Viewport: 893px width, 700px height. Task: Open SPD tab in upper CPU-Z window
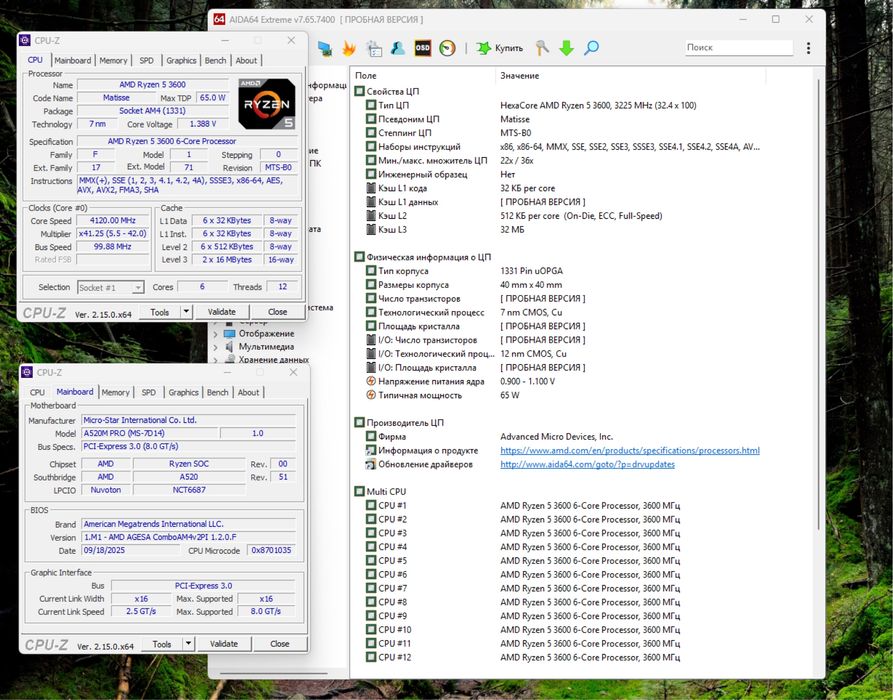[x=146, y=60]
